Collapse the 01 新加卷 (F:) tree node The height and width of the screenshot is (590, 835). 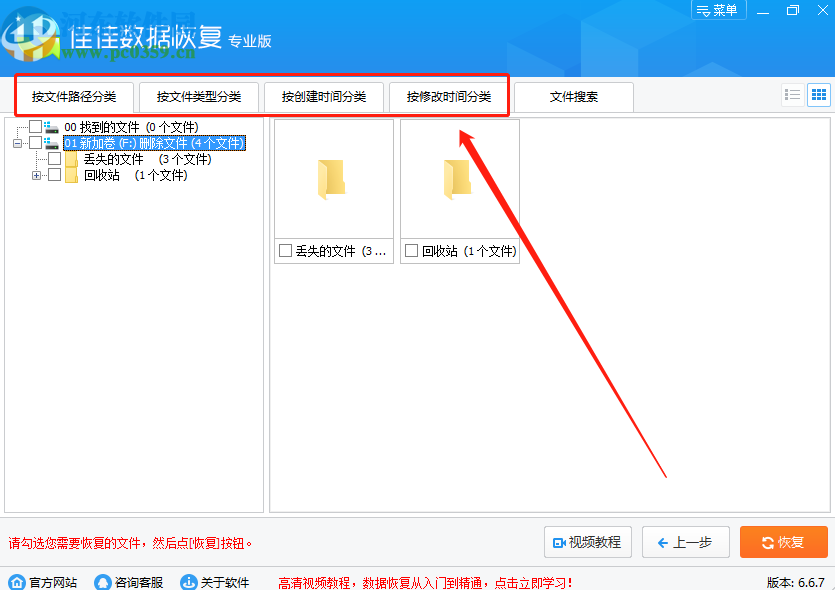pos(18,143)
